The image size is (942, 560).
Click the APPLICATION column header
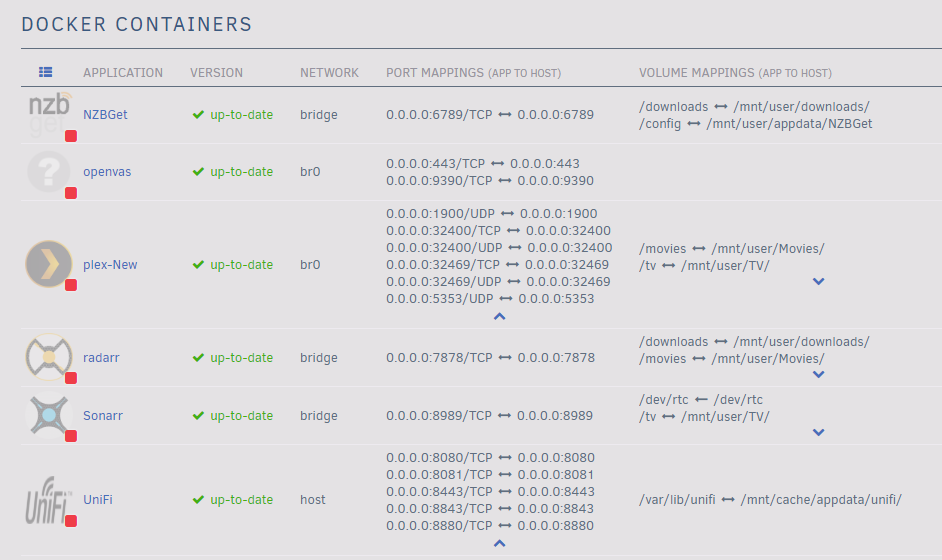123,73
